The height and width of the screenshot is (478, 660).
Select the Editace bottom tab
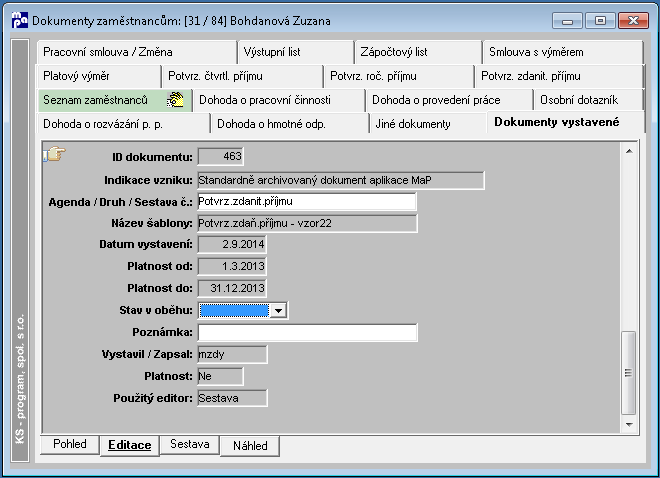click(130, 445)
